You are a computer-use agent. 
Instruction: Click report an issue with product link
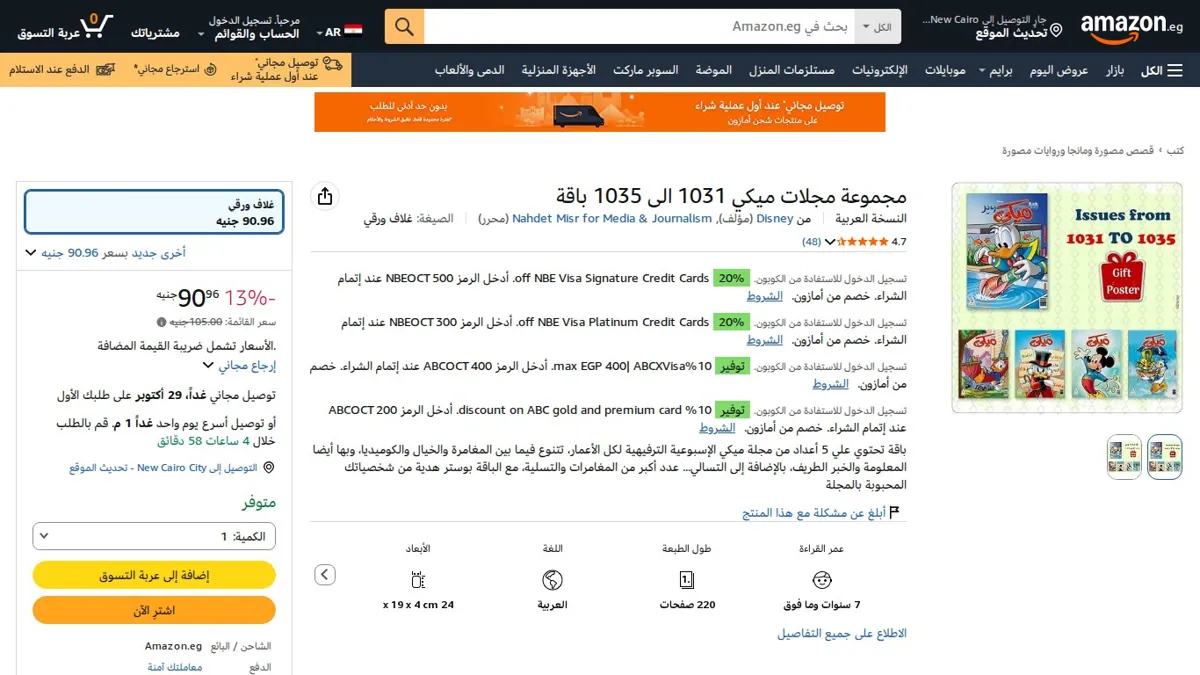click(813, 513)
